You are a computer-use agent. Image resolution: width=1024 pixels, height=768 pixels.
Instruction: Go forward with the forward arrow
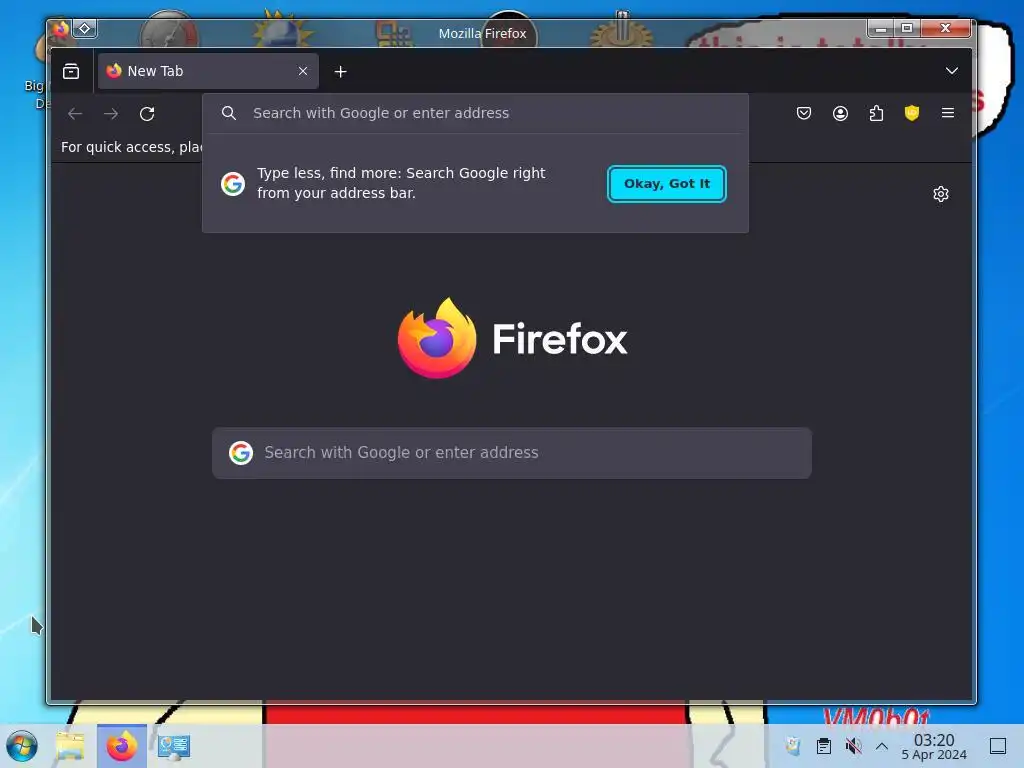coord(111,114)
